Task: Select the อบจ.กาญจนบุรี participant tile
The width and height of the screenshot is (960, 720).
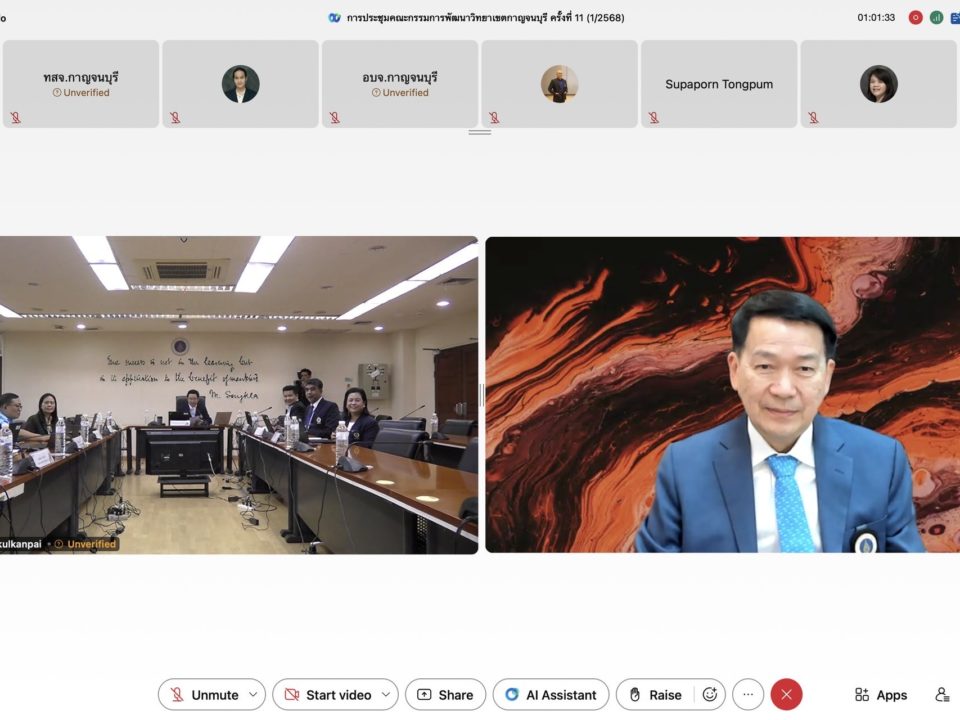Action: coord(400,84)
